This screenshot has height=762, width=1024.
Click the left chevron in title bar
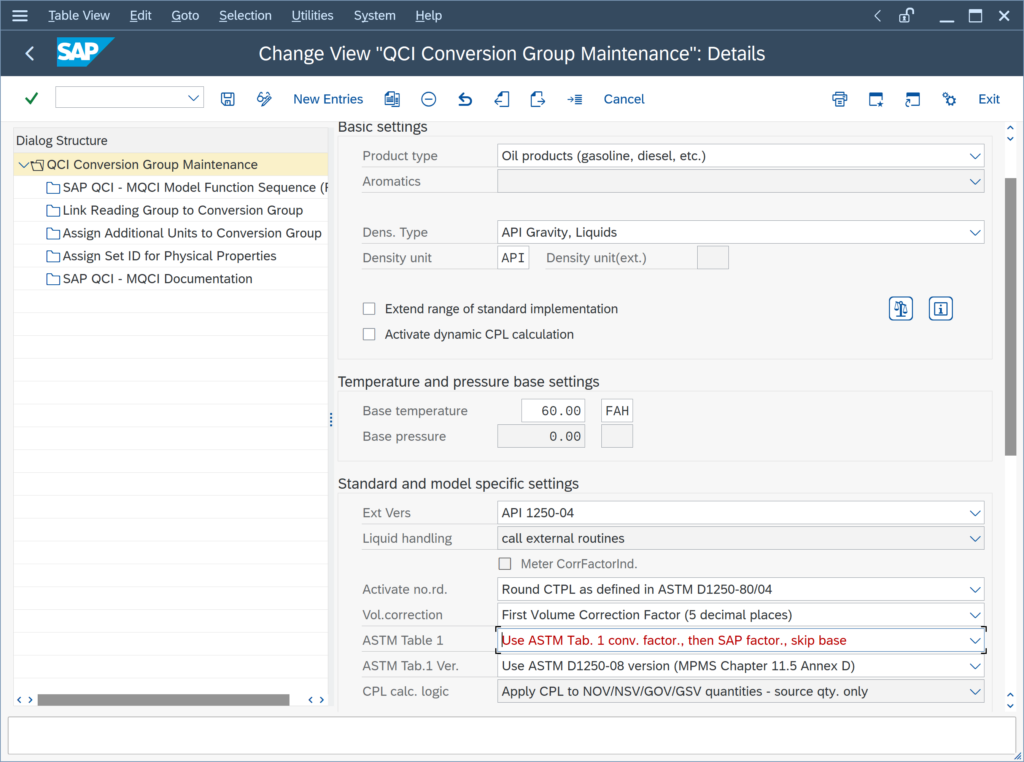[877, 16]
